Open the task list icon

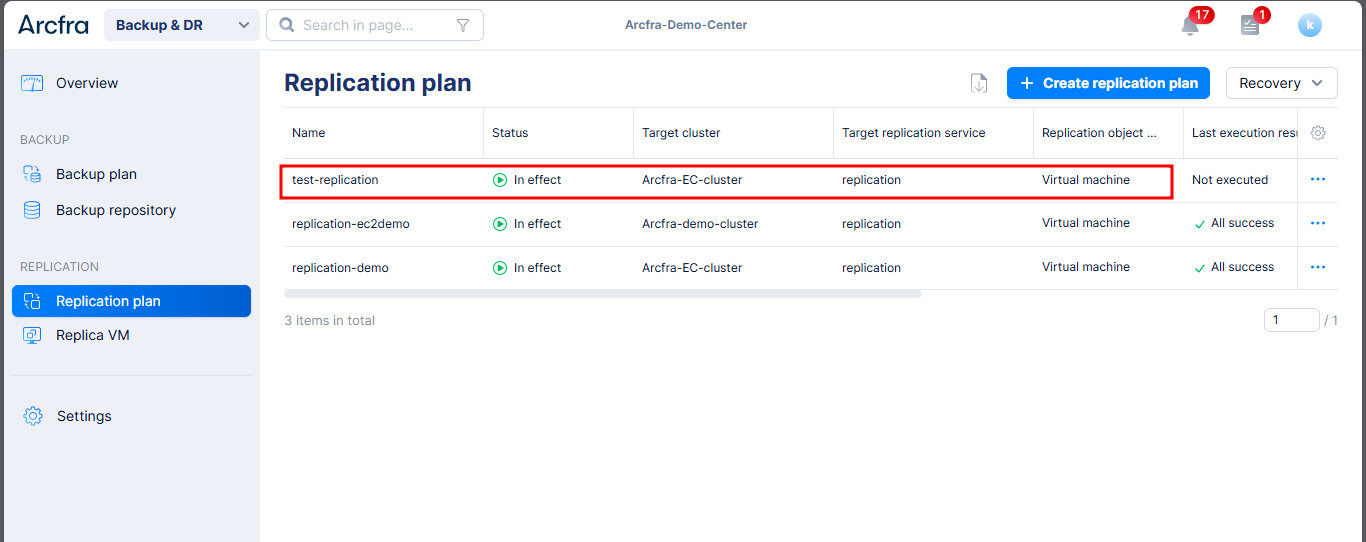[x=1250, y=26]
